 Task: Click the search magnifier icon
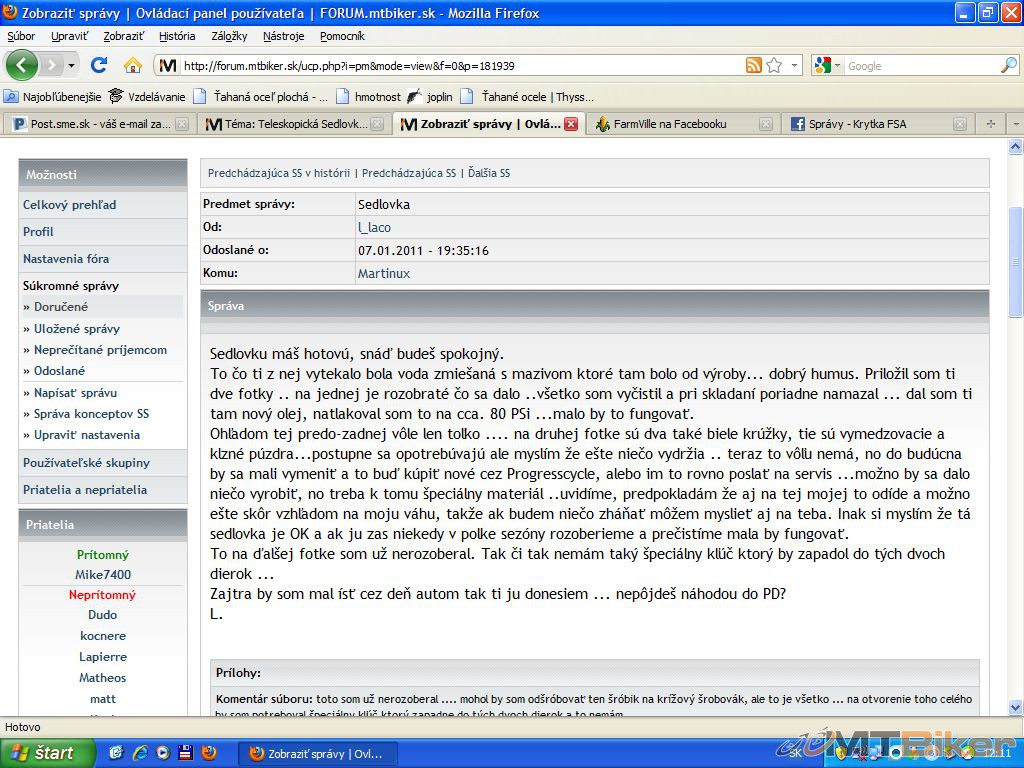1008,65
